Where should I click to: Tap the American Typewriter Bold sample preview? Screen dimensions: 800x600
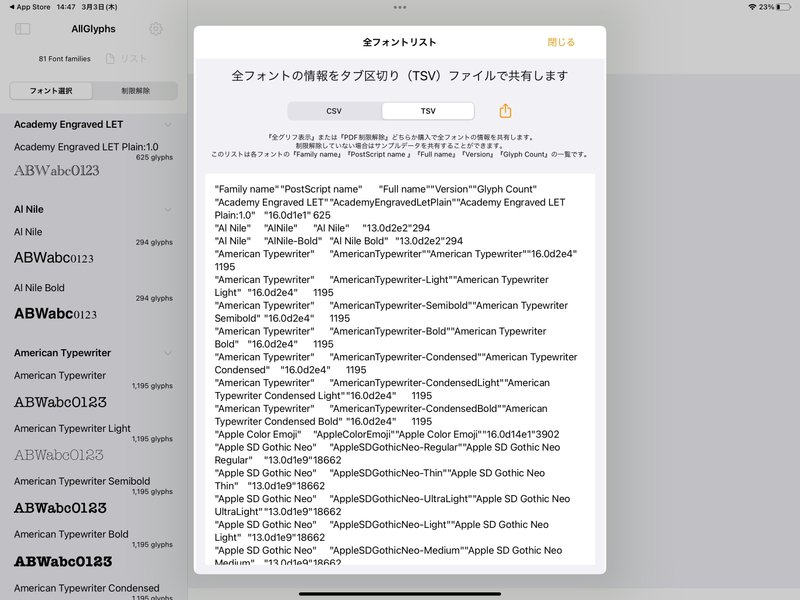[63, 561]
